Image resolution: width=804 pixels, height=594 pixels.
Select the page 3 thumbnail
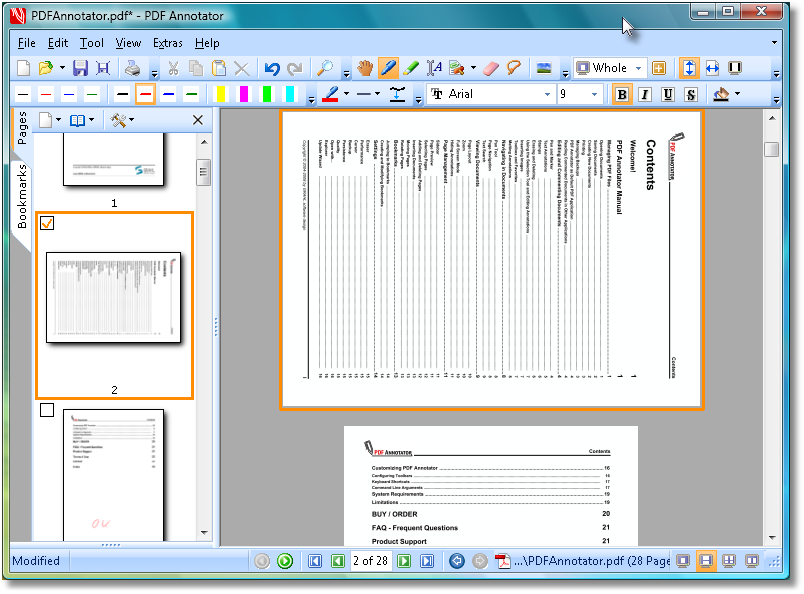[x=113, y=474]
